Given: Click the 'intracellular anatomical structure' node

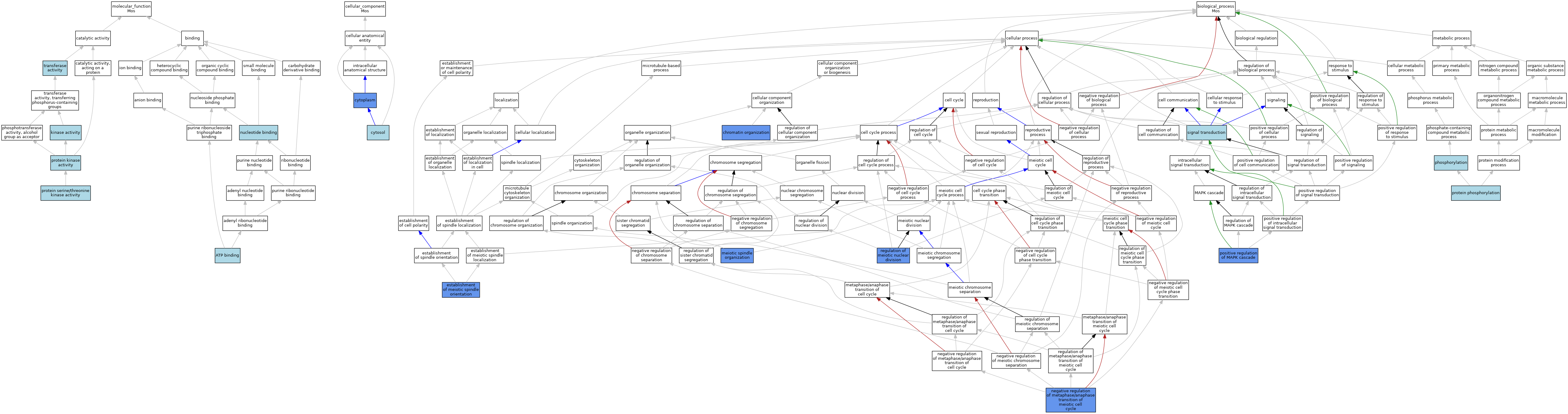Looking at the screenshot, I should pos(365,68).
